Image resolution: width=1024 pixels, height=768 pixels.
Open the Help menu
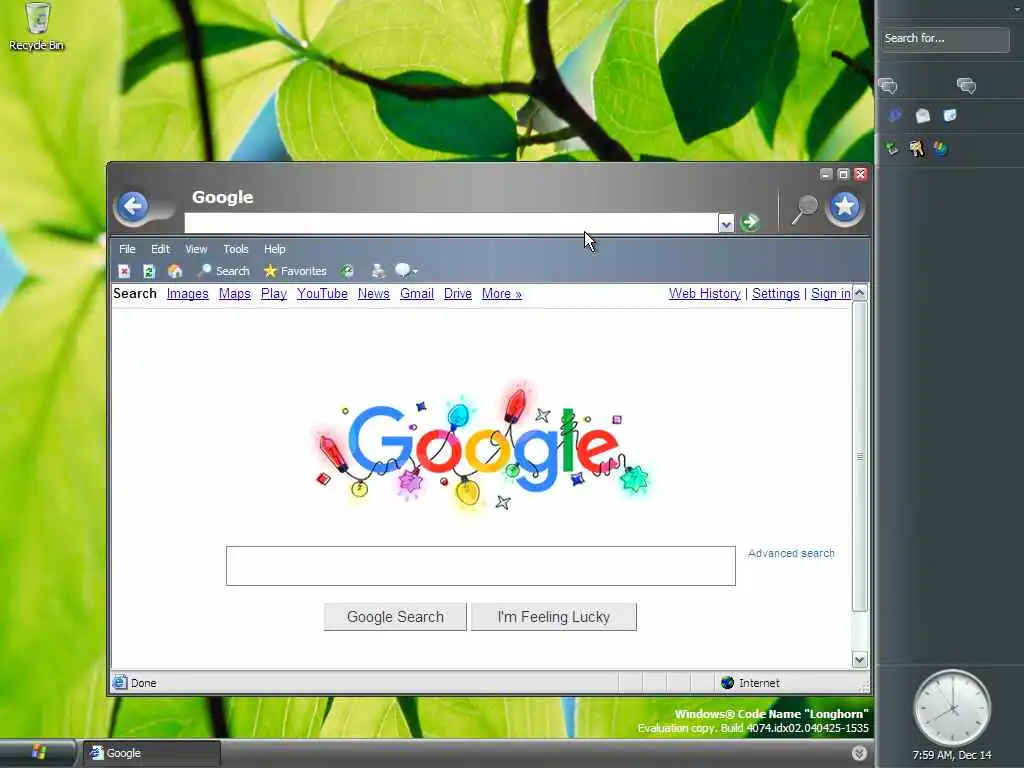point(274,249)
